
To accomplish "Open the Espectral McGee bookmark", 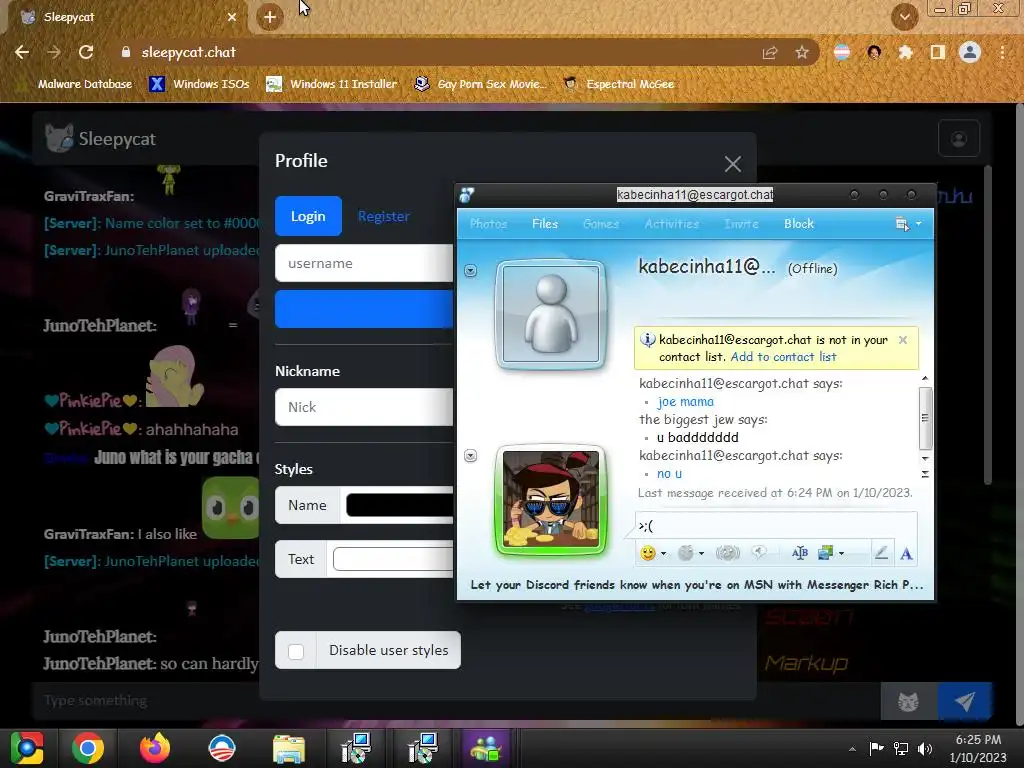I will 618,84.
